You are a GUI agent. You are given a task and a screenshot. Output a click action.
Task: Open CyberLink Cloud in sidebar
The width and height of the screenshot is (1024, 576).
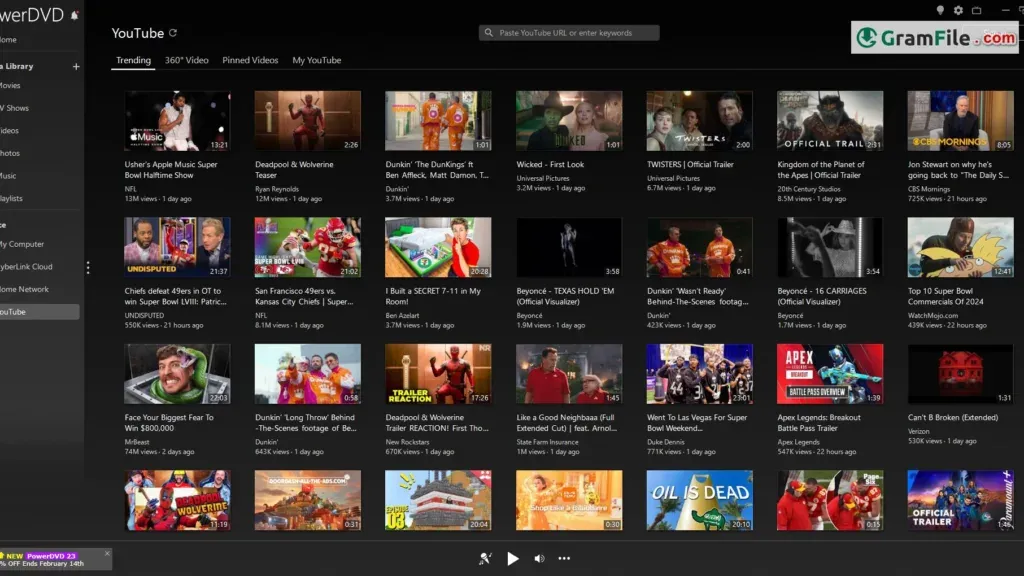[x=26, y=267]
